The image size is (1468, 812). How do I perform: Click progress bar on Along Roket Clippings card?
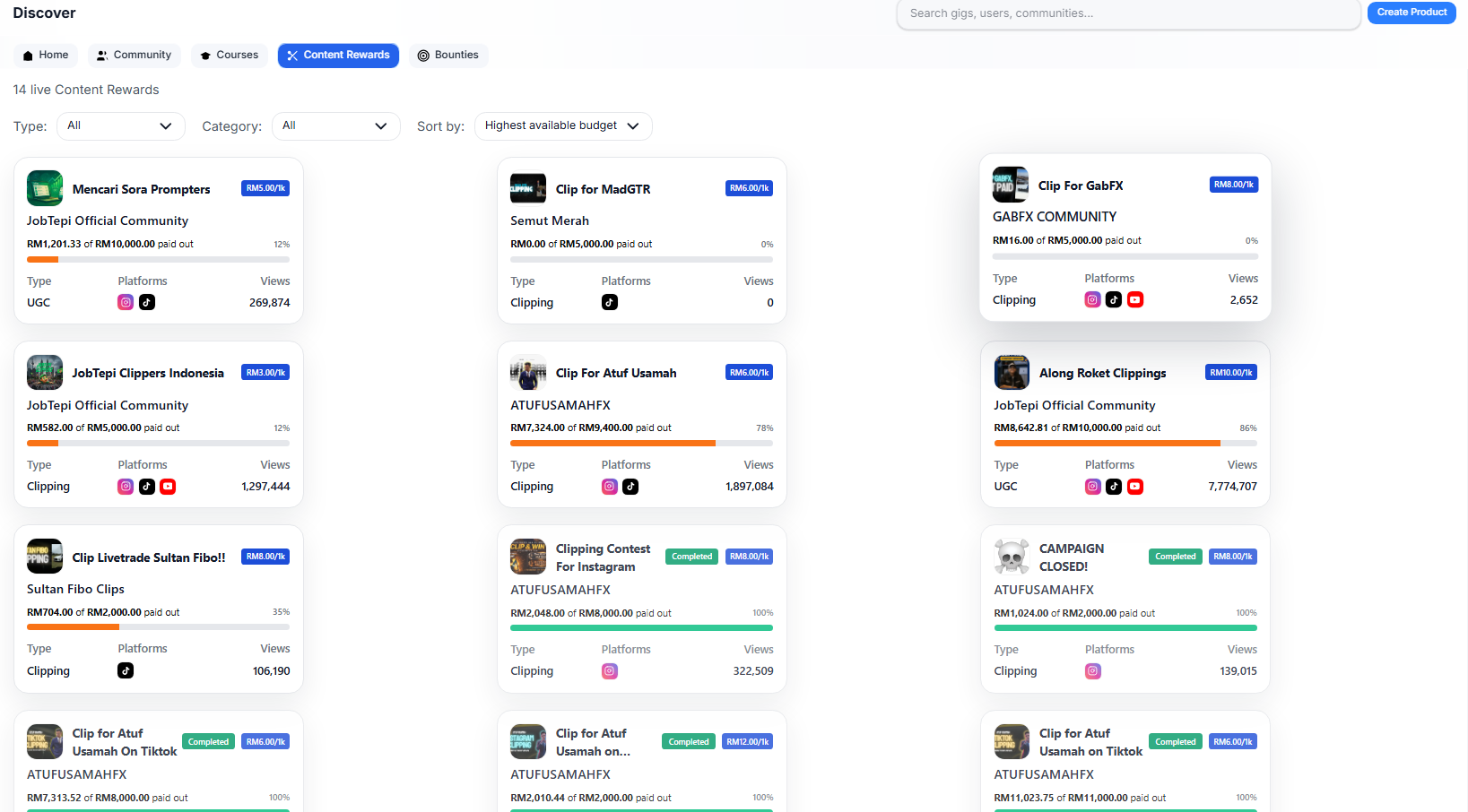(x=1125, y=443)
